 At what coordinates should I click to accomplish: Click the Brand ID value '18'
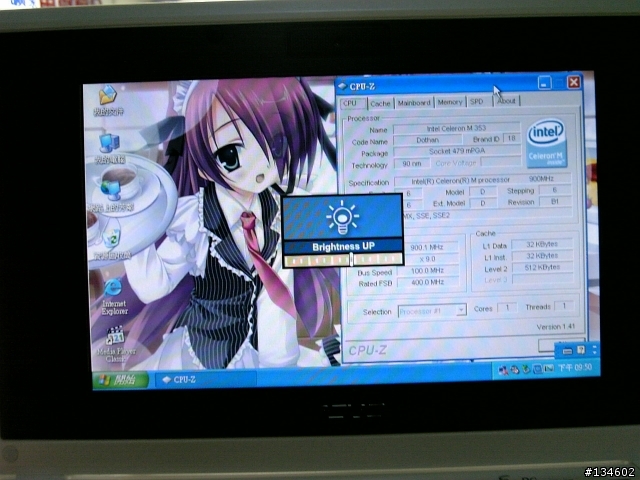(x=511, y=138)
